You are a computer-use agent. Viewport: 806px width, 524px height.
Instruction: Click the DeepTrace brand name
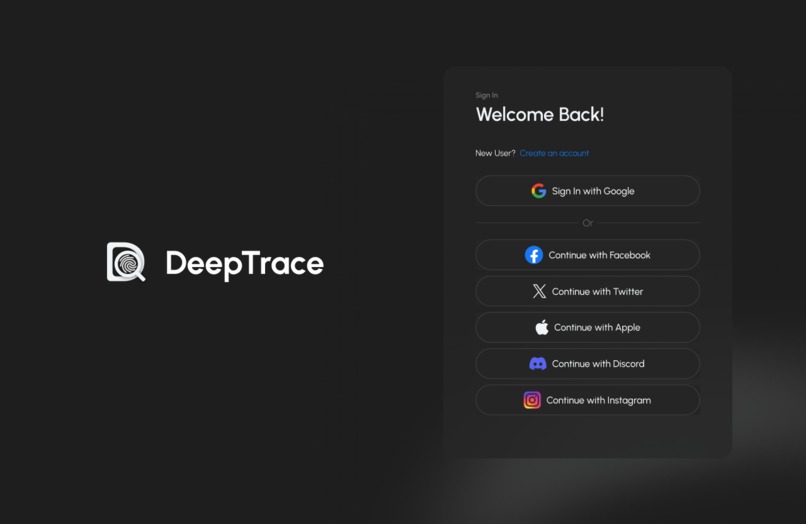pos(245,264)
